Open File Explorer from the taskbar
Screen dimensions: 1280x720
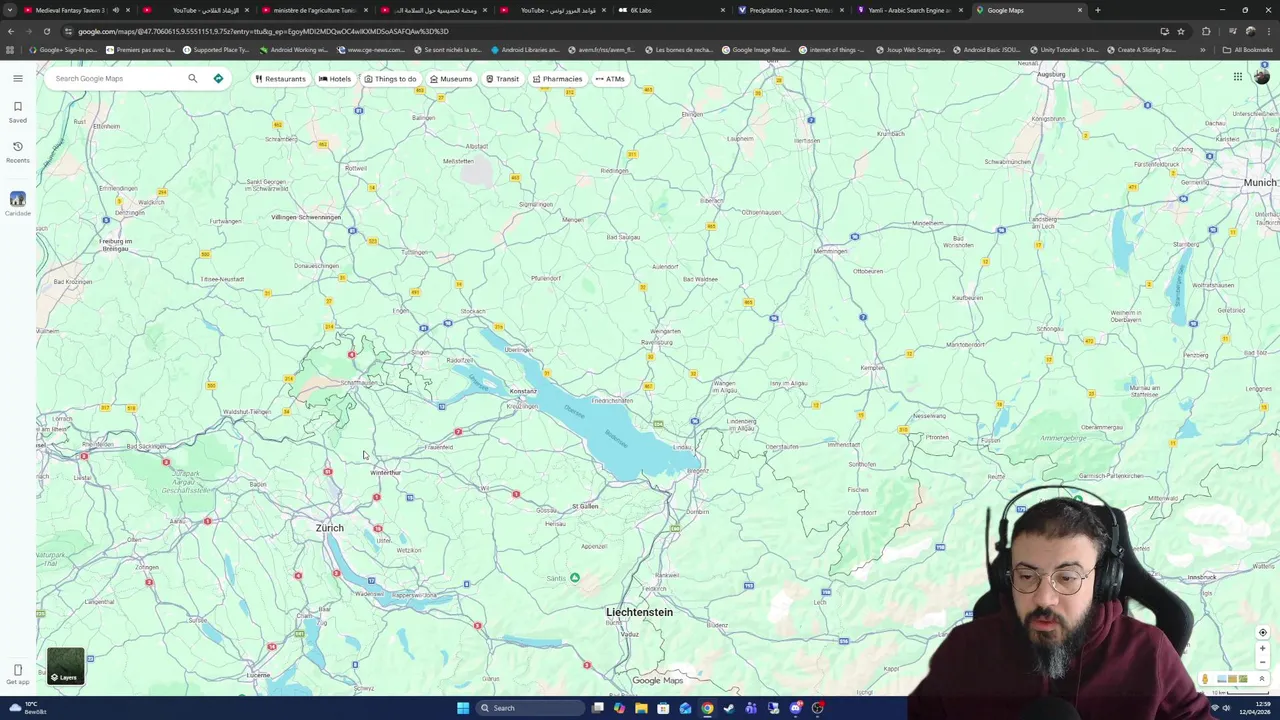coord(641,708)
